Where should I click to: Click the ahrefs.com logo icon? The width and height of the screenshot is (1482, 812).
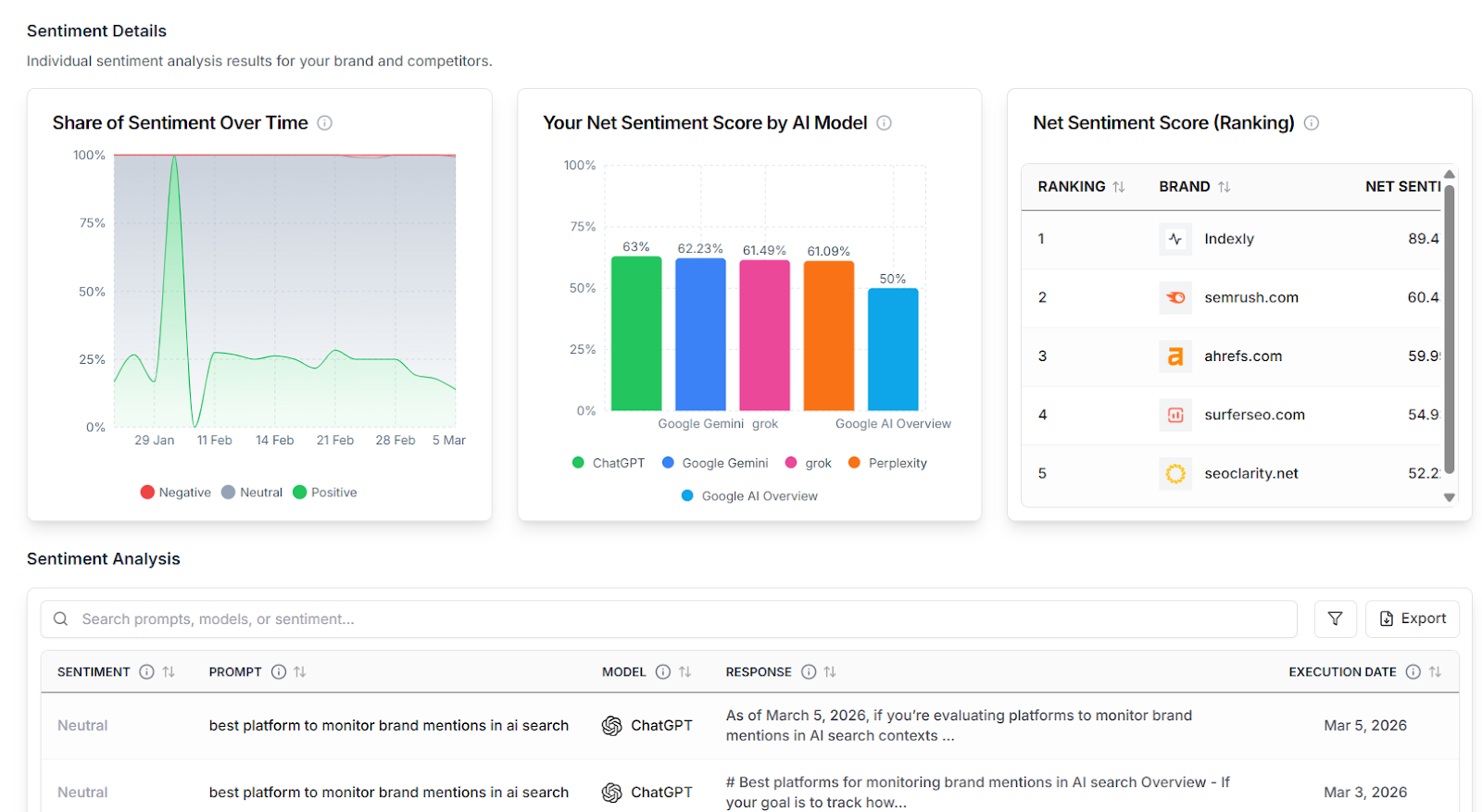(x=1174, y=356)
